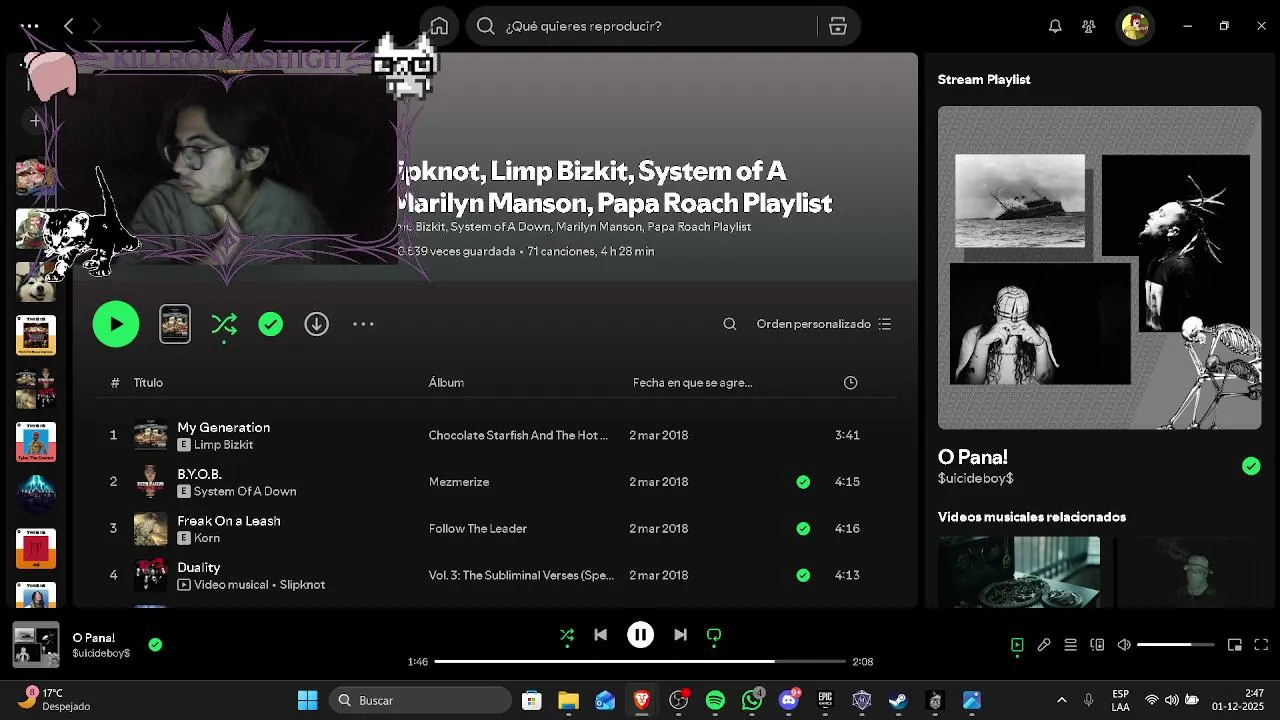This screenshot has width=1280, height=720.
Task: Sort by "Fecha en que se agre..." column
Action: pyautogui.click(x=692, y=383)
